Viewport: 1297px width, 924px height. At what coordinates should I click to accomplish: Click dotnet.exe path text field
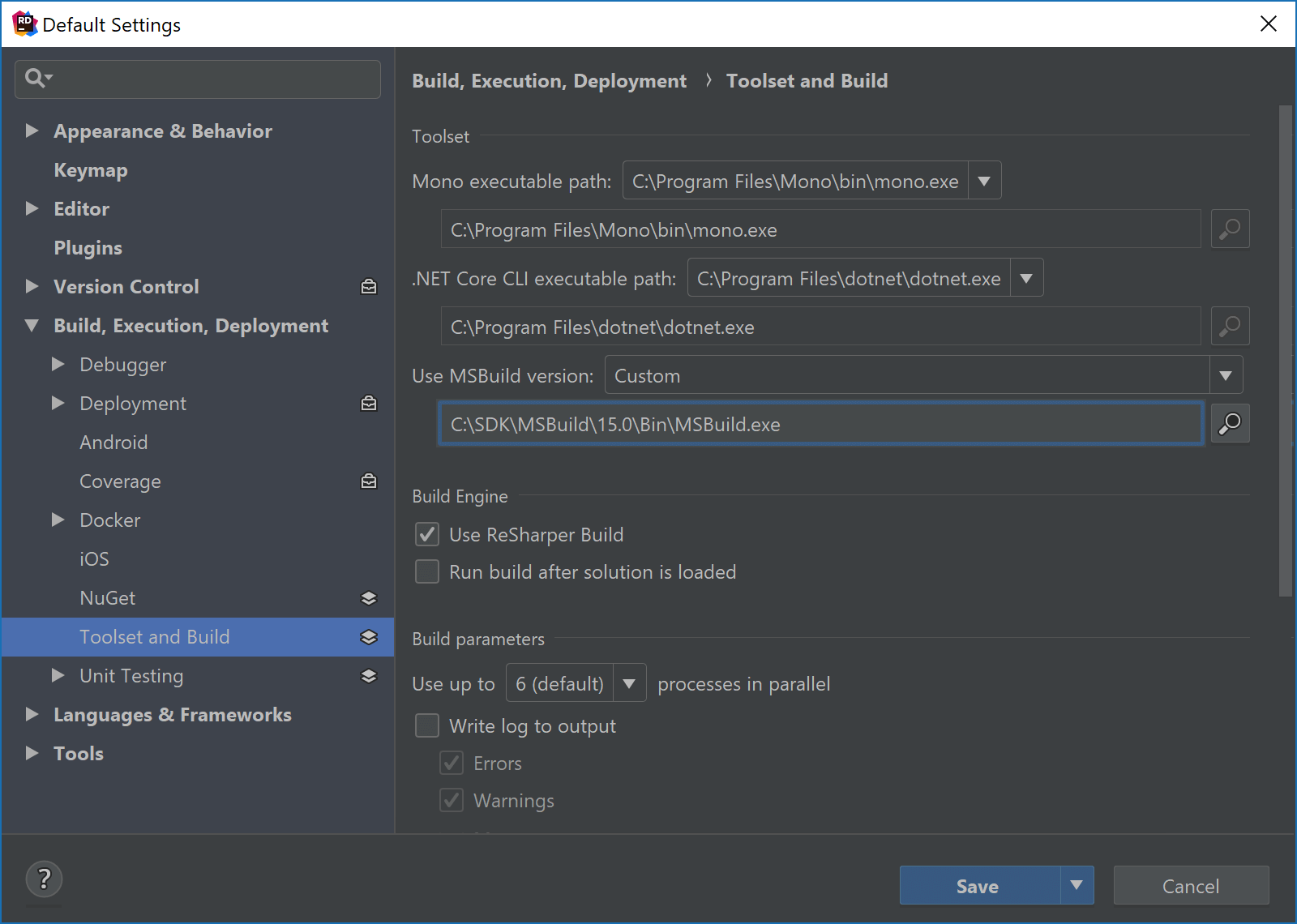(x=820, y=327)
